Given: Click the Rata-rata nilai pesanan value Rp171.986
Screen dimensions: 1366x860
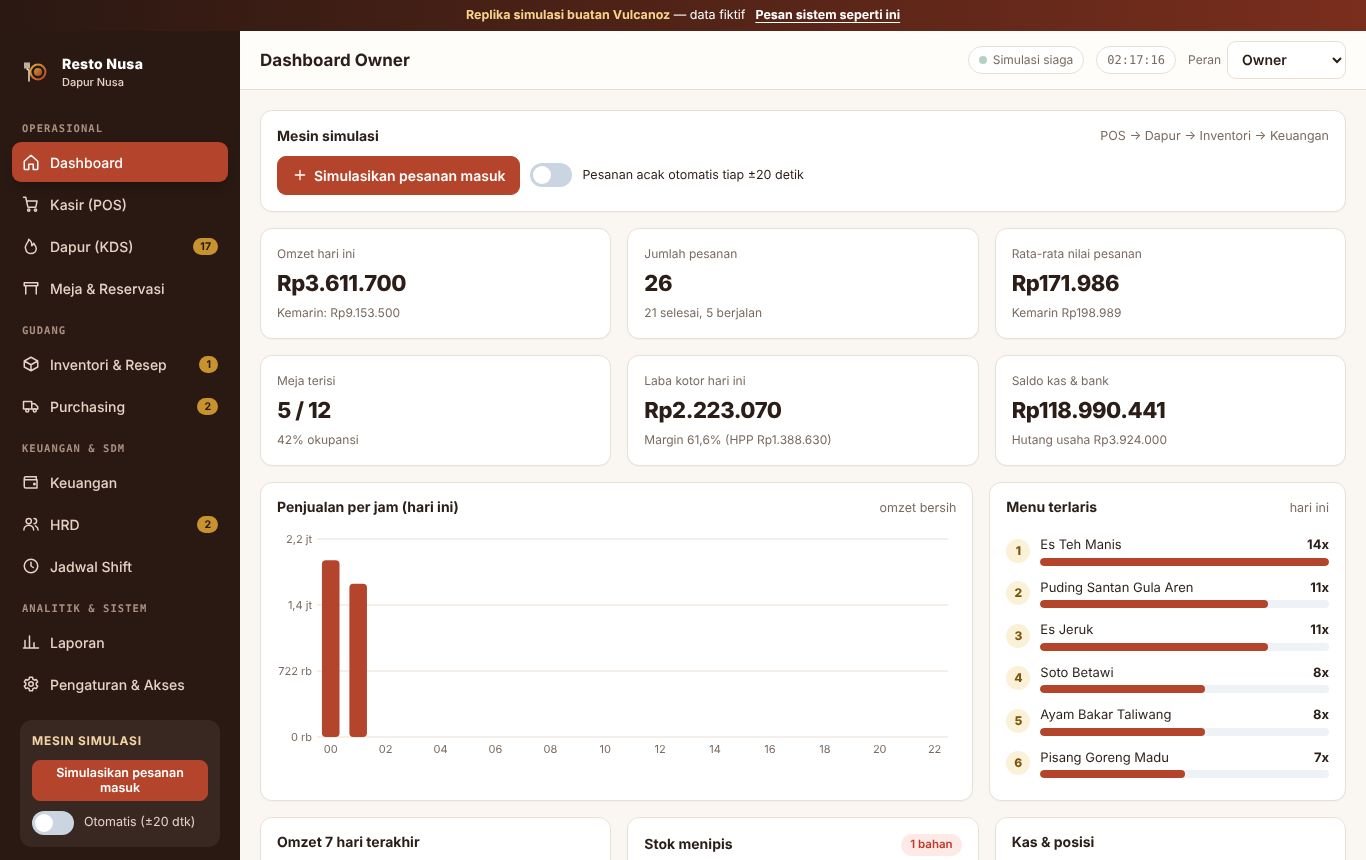Looking at the screenshot, I should [x=1065, y=283].
